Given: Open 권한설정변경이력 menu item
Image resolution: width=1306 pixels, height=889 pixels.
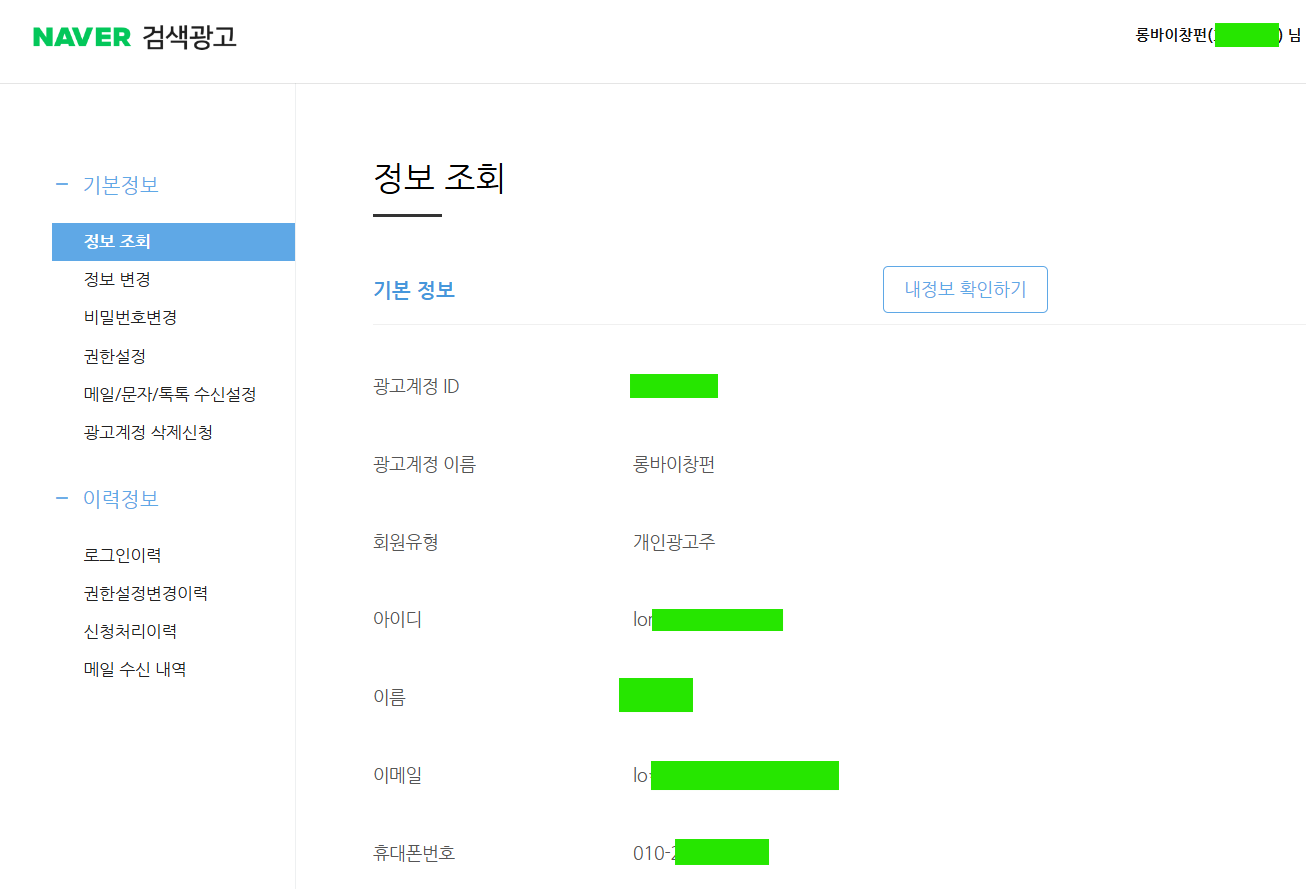Looking at the screenshot, I should coord(146,594).
